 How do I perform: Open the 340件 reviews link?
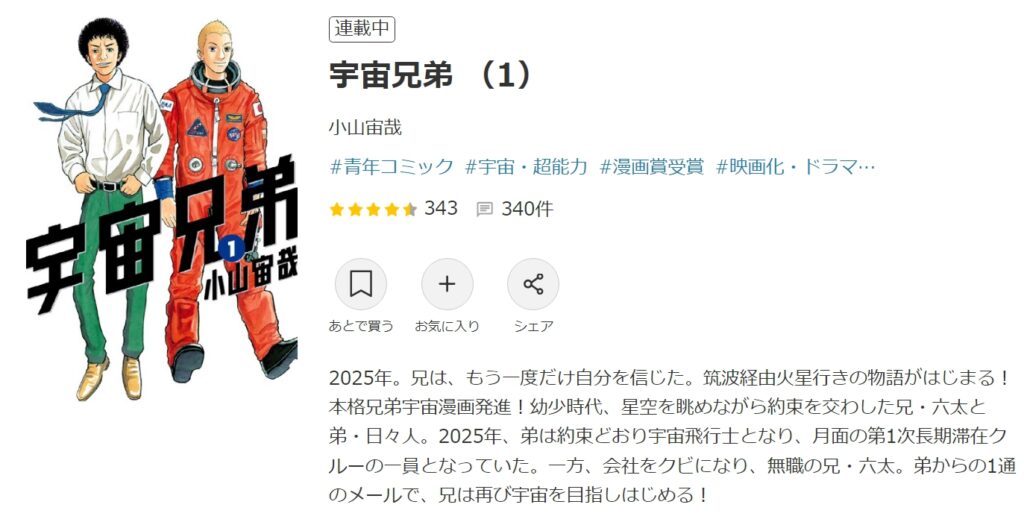(527, 209)
